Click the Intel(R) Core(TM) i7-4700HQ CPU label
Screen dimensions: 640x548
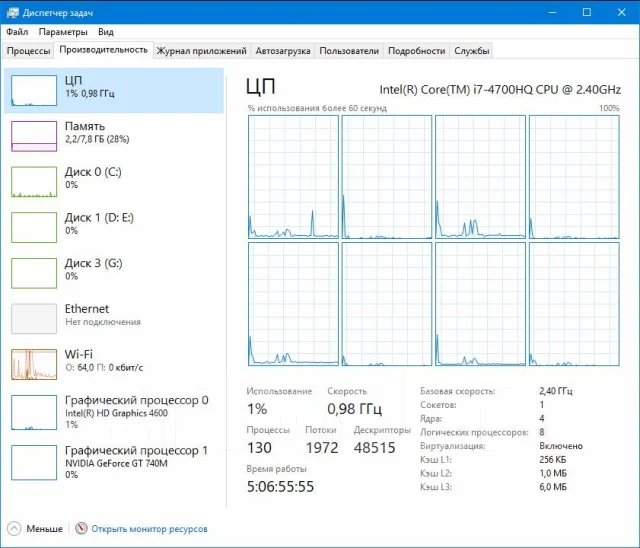point(500,89)
